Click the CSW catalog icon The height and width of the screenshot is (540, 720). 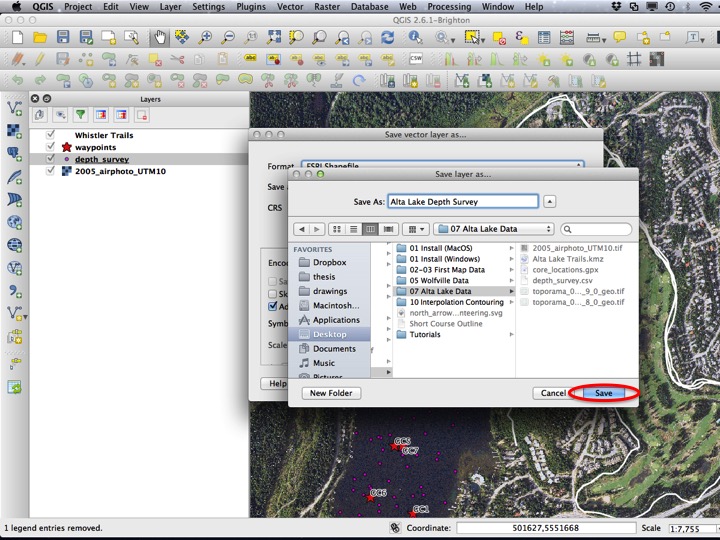(x=416, y=58)
